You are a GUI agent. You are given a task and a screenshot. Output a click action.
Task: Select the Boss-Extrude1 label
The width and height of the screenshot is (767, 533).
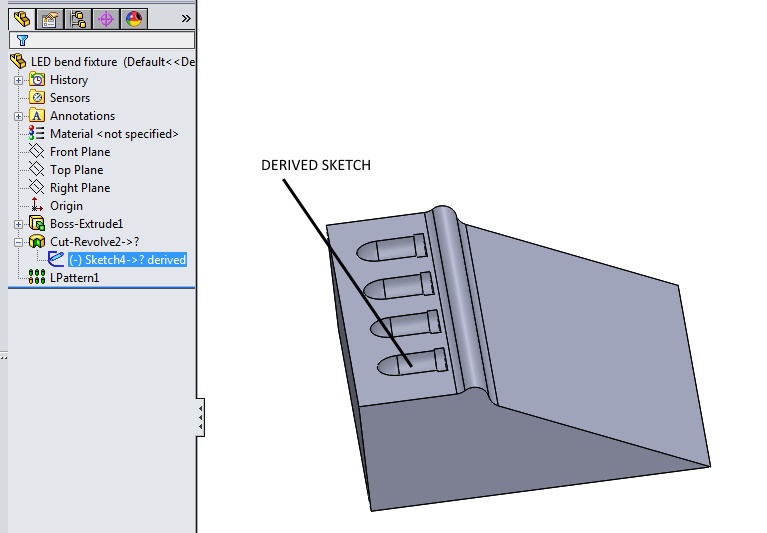86,224
